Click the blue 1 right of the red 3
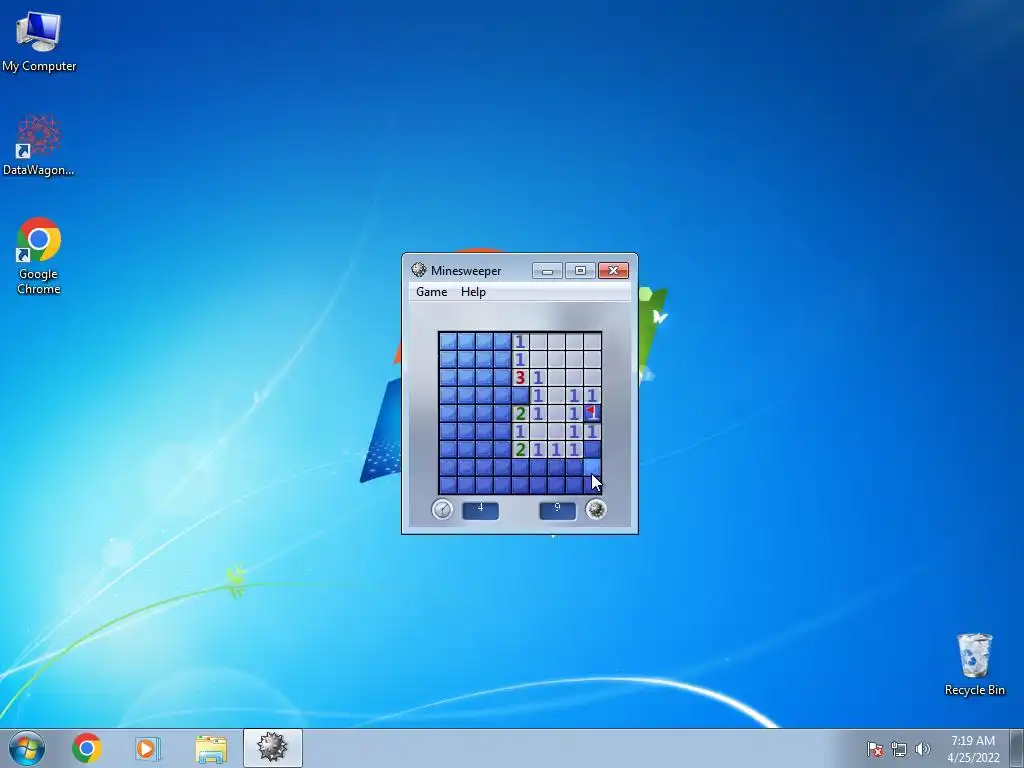The width and height of the screenshot is (1024, 768). 538,377
